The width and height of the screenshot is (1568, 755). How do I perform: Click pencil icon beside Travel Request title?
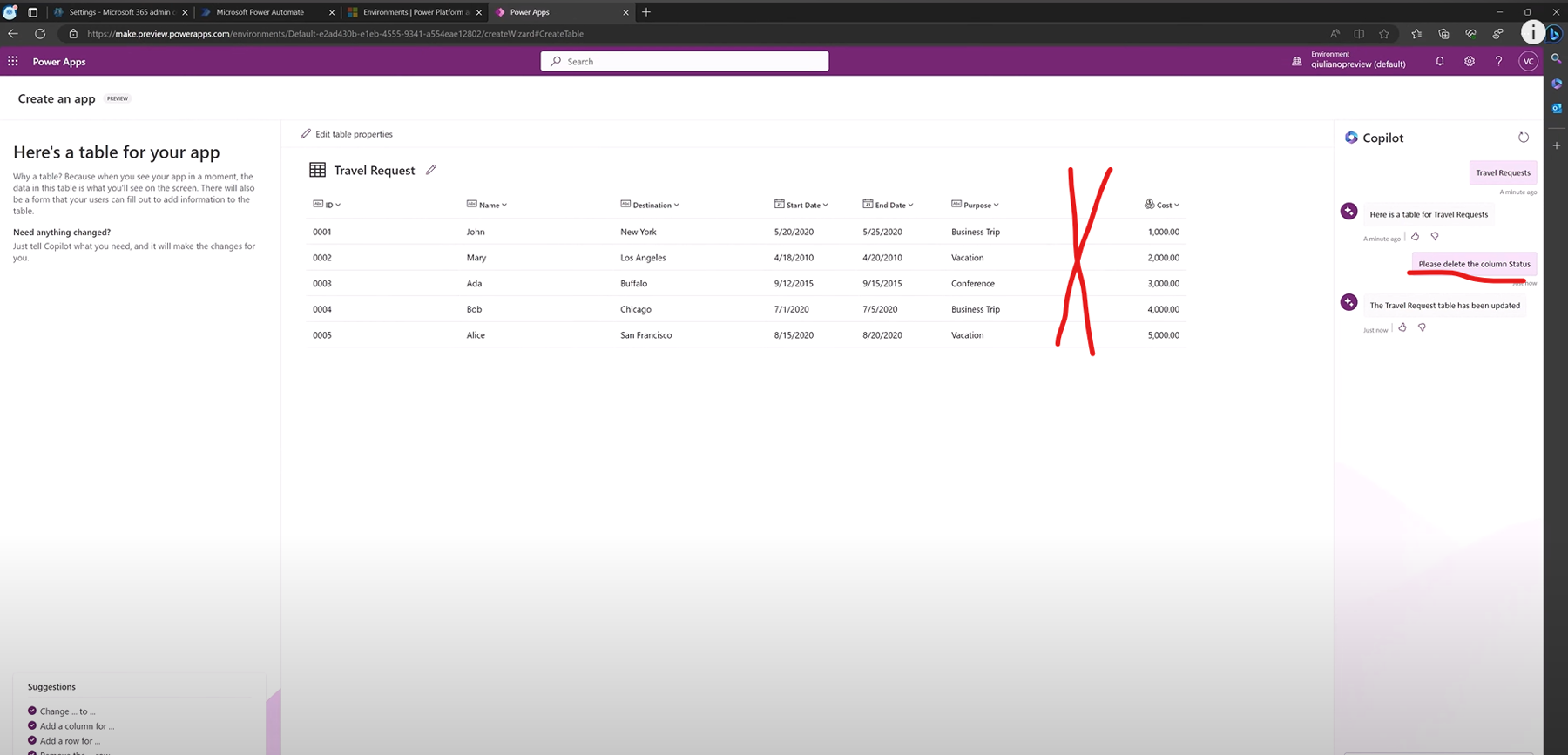[x=431, y=170]
